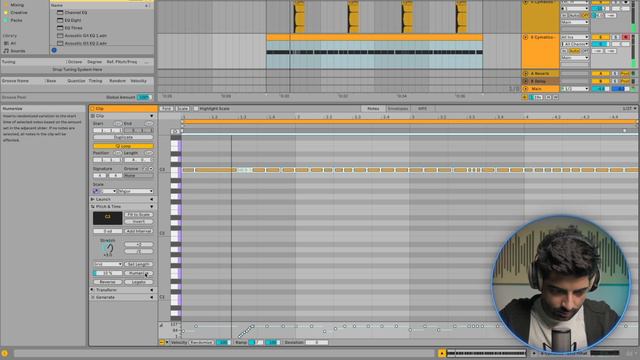Image resolution: width=640 pixels, height=360 pixels.
Task: Toggle the clip scale mode icon
Action: pos(97,191)
